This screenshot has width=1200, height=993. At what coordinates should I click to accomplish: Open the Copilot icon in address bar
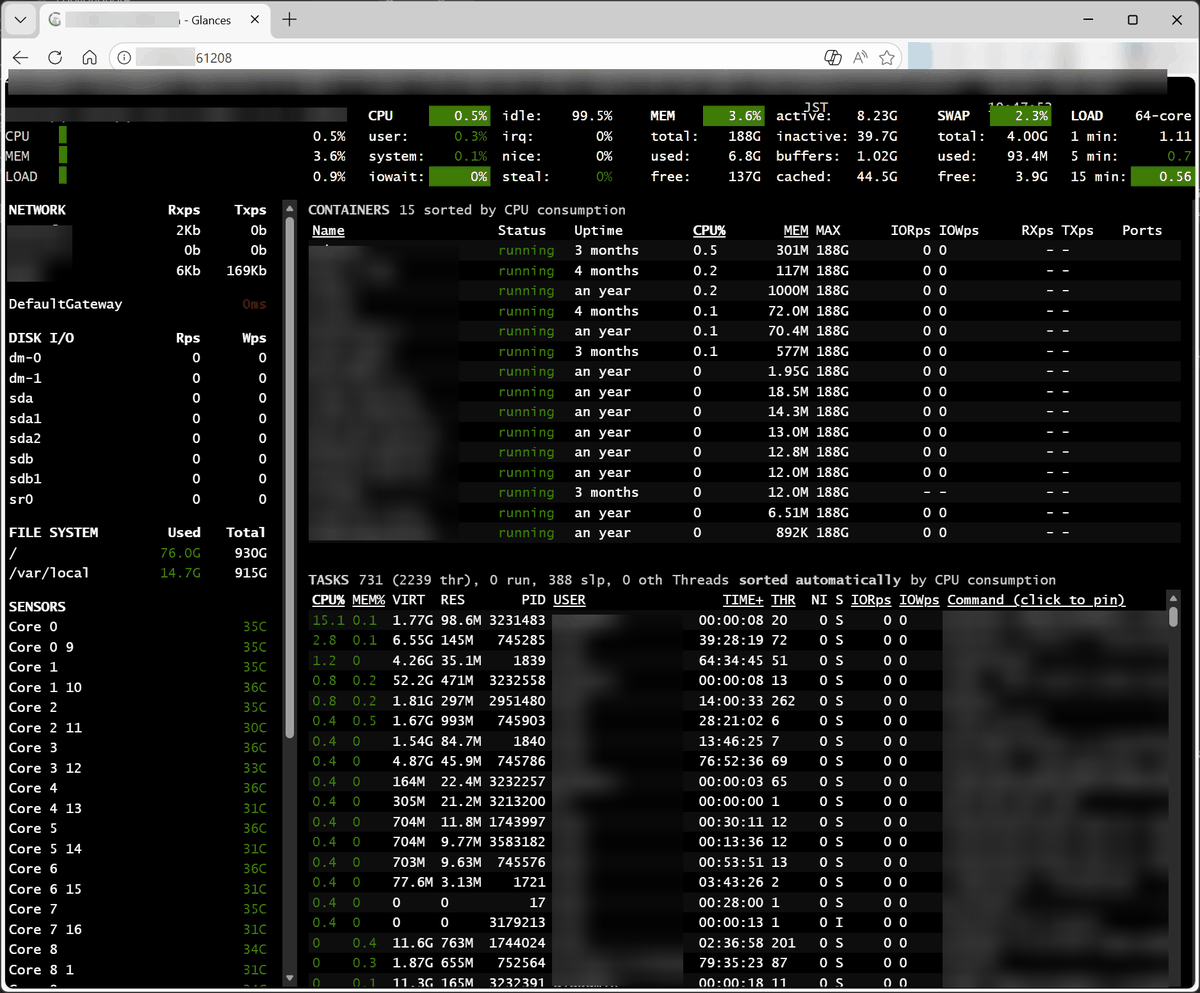click(831, 58)
